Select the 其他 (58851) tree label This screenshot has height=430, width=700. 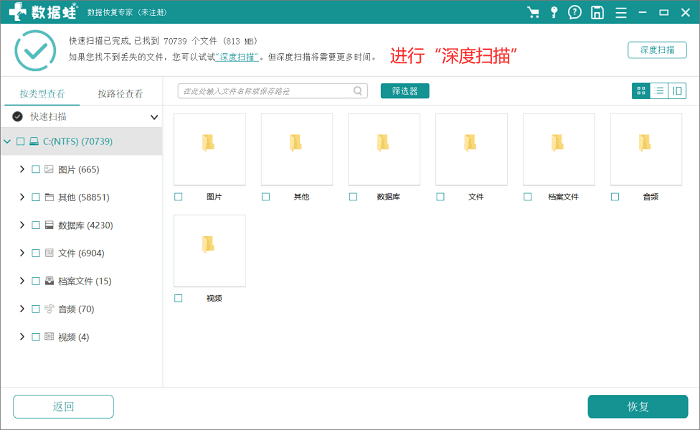click(83, 197)
